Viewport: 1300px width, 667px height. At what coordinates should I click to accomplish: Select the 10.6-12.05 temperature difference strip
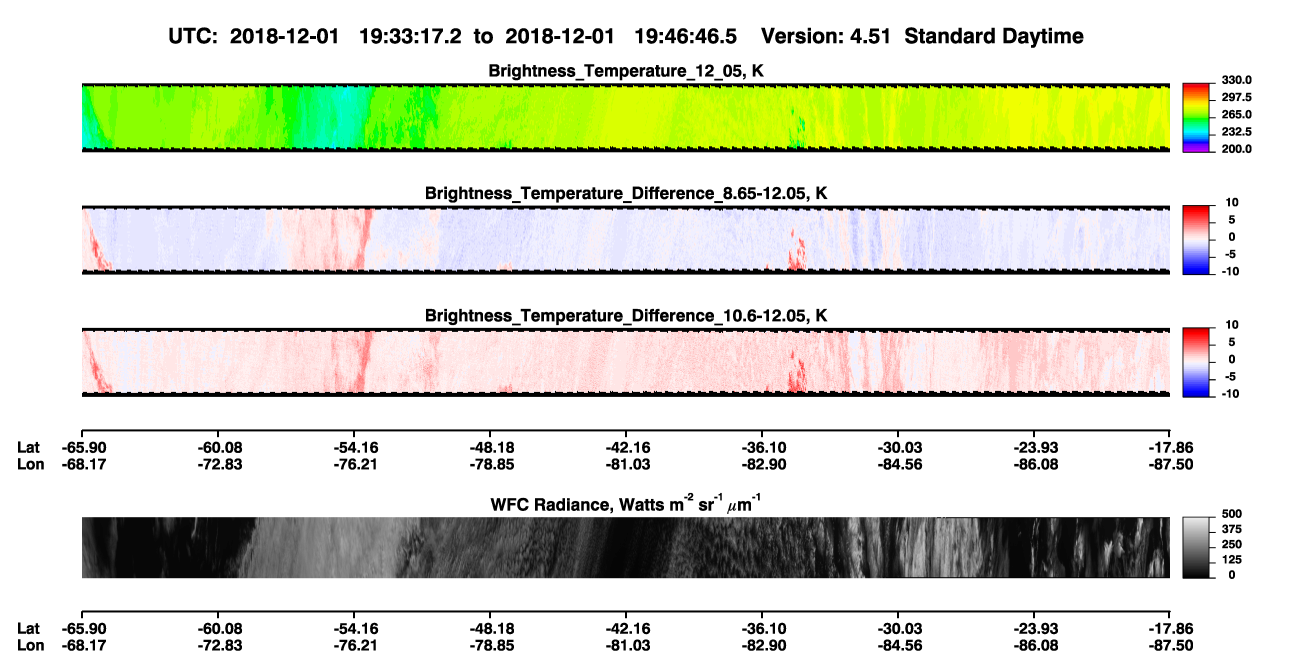(625, 361)
